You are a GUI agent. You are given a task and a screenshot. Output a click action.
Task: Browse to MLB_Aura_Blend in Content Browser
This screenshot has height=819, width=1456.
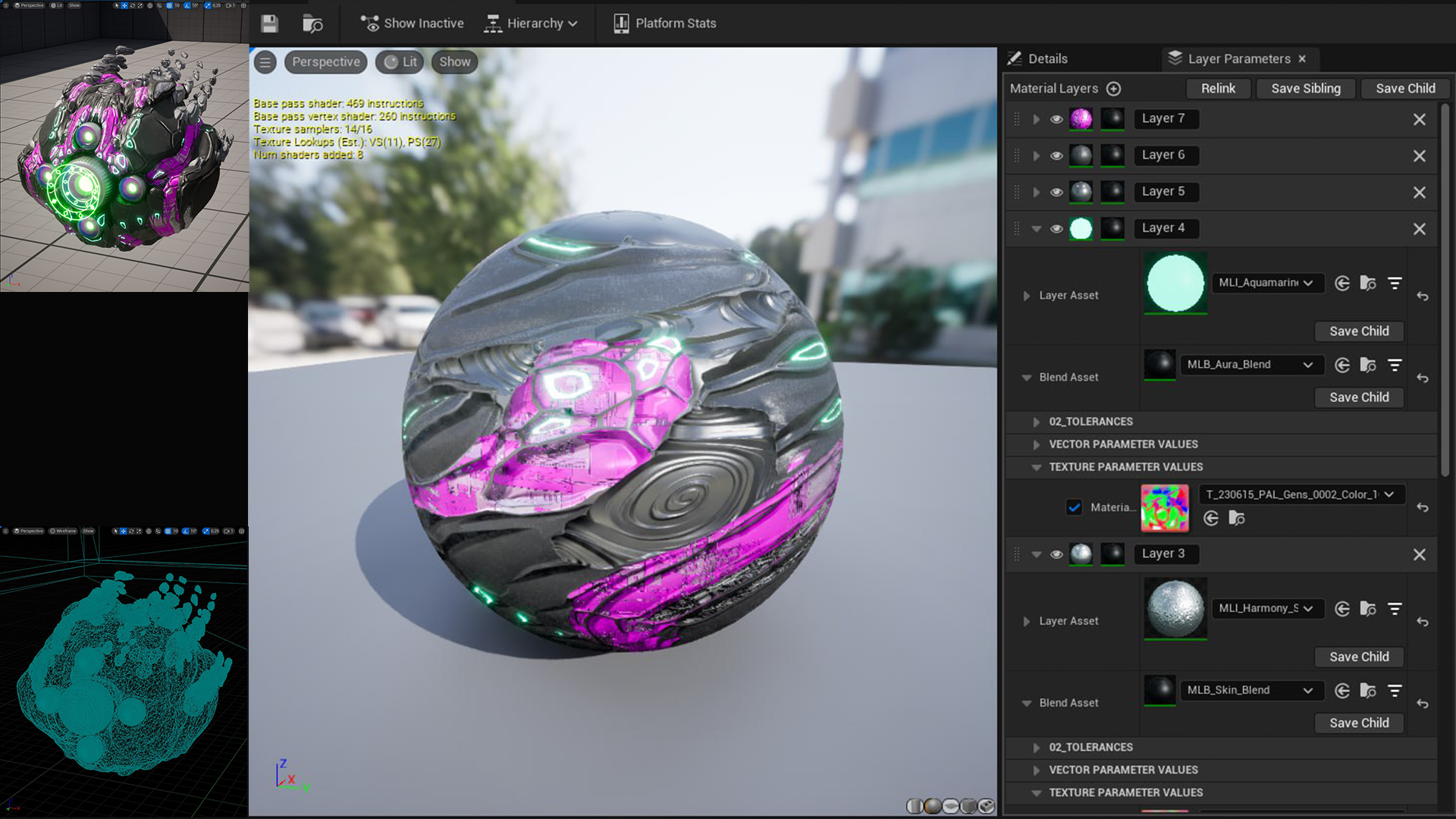[x=1367, y=365]
